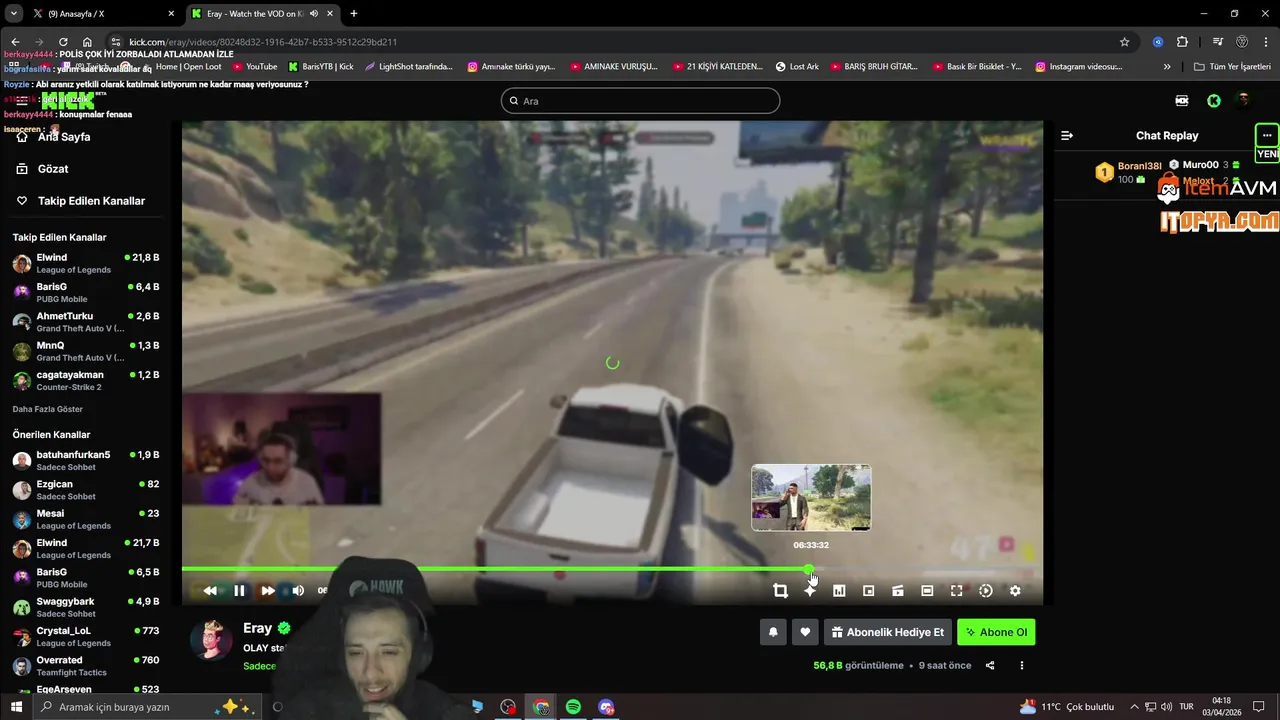Open the Windows notification center icon
Image resolution: width=1280 pixels, height=720 pixels.
click(1261, 707)
